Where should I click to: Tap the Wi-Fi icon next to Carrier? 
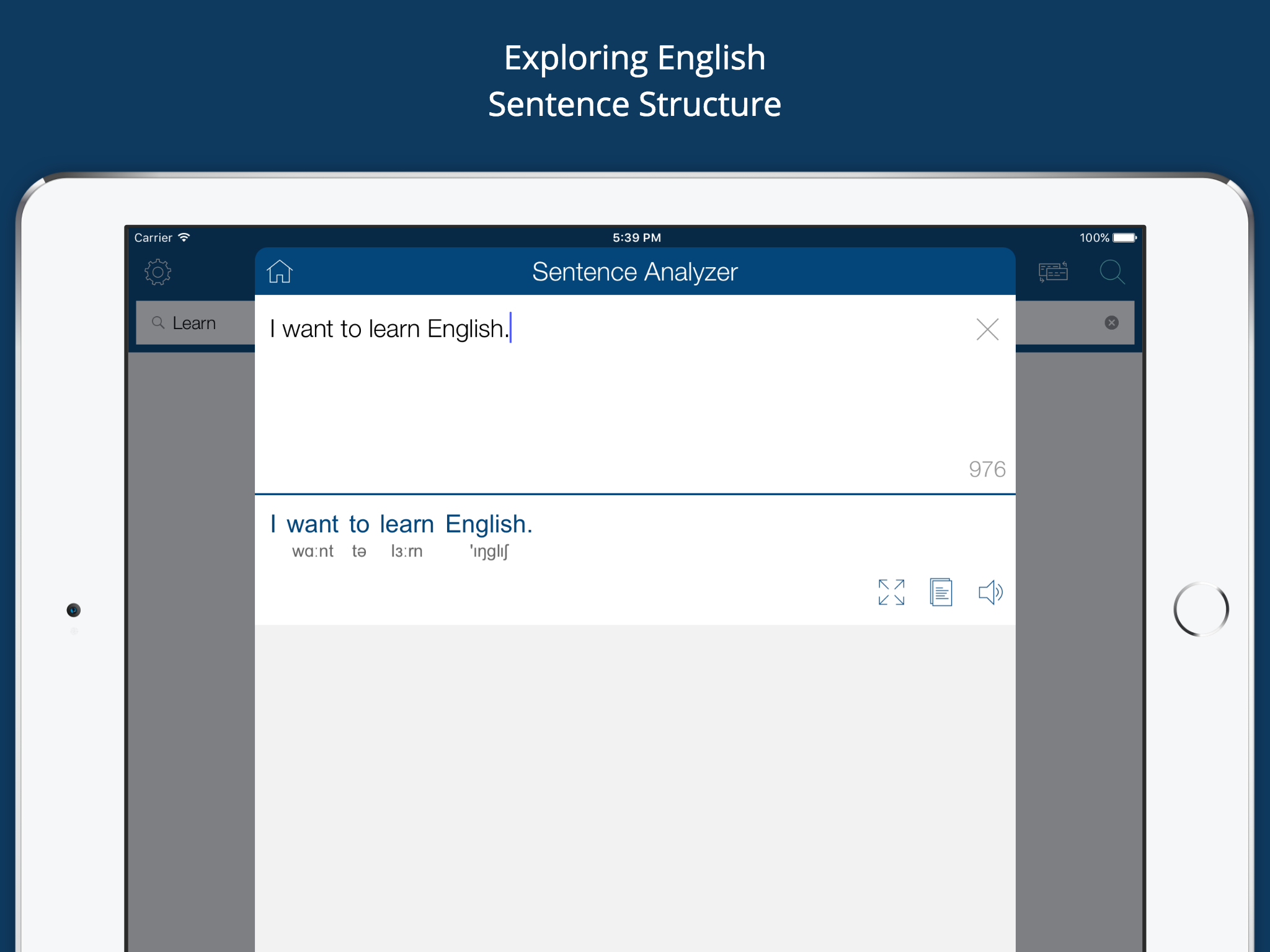click(184, 237)
